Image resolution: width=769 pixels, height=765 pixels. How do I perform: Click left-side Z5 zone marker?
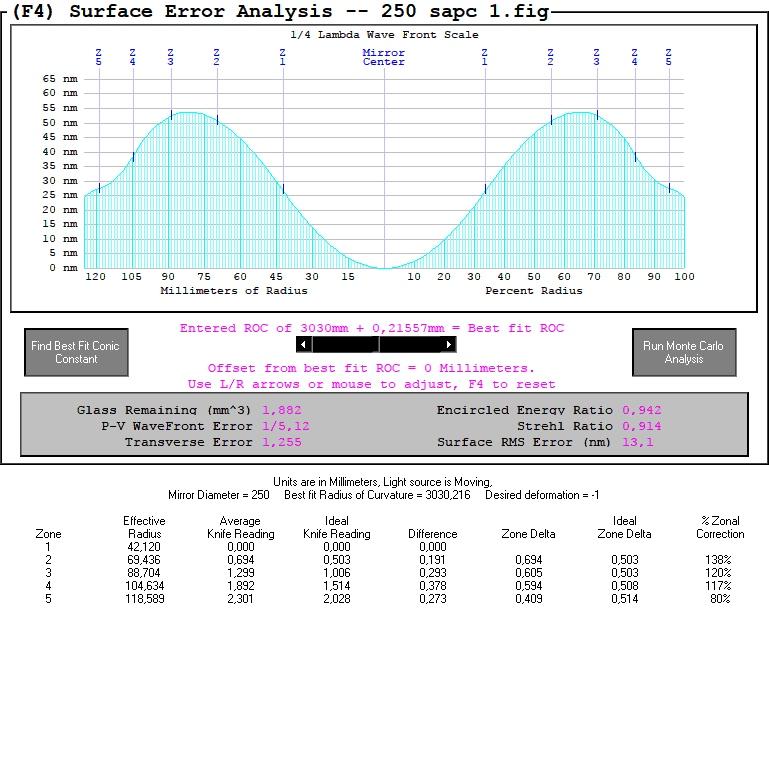(99, 57)
